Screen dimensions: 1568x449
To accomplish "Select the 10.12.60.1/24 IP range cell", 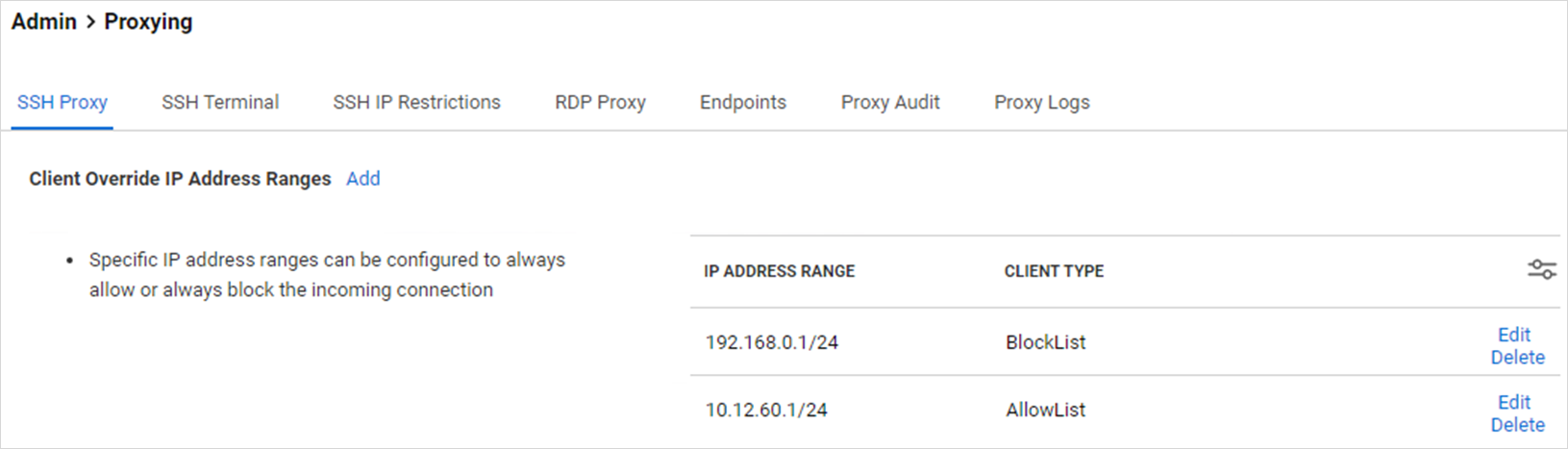I will point(766,410).
